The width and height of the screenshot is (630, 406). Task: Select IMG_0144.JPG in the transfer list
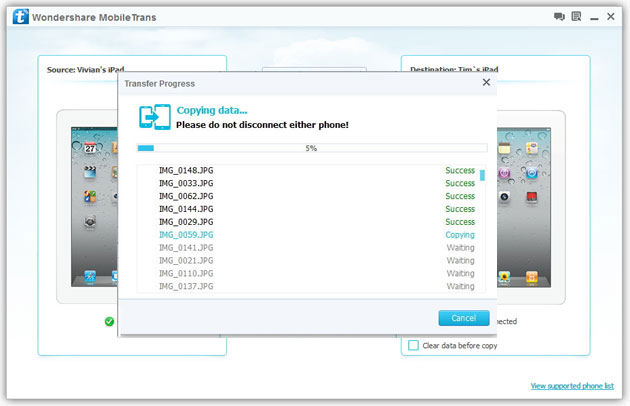point(311,209)
